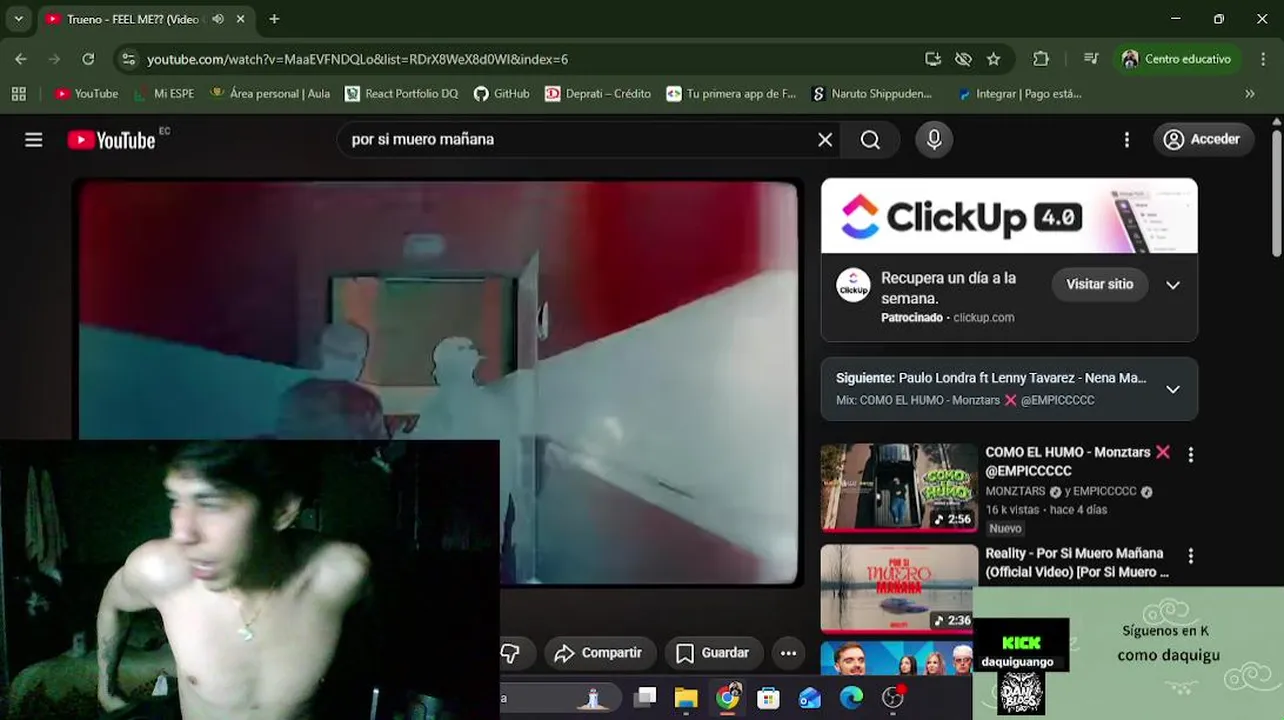This screenshot has height=720, width=1284.
Task: Open YouTube settings three-dot menu
Action: pyautogui.click(x=1127, y=140)
